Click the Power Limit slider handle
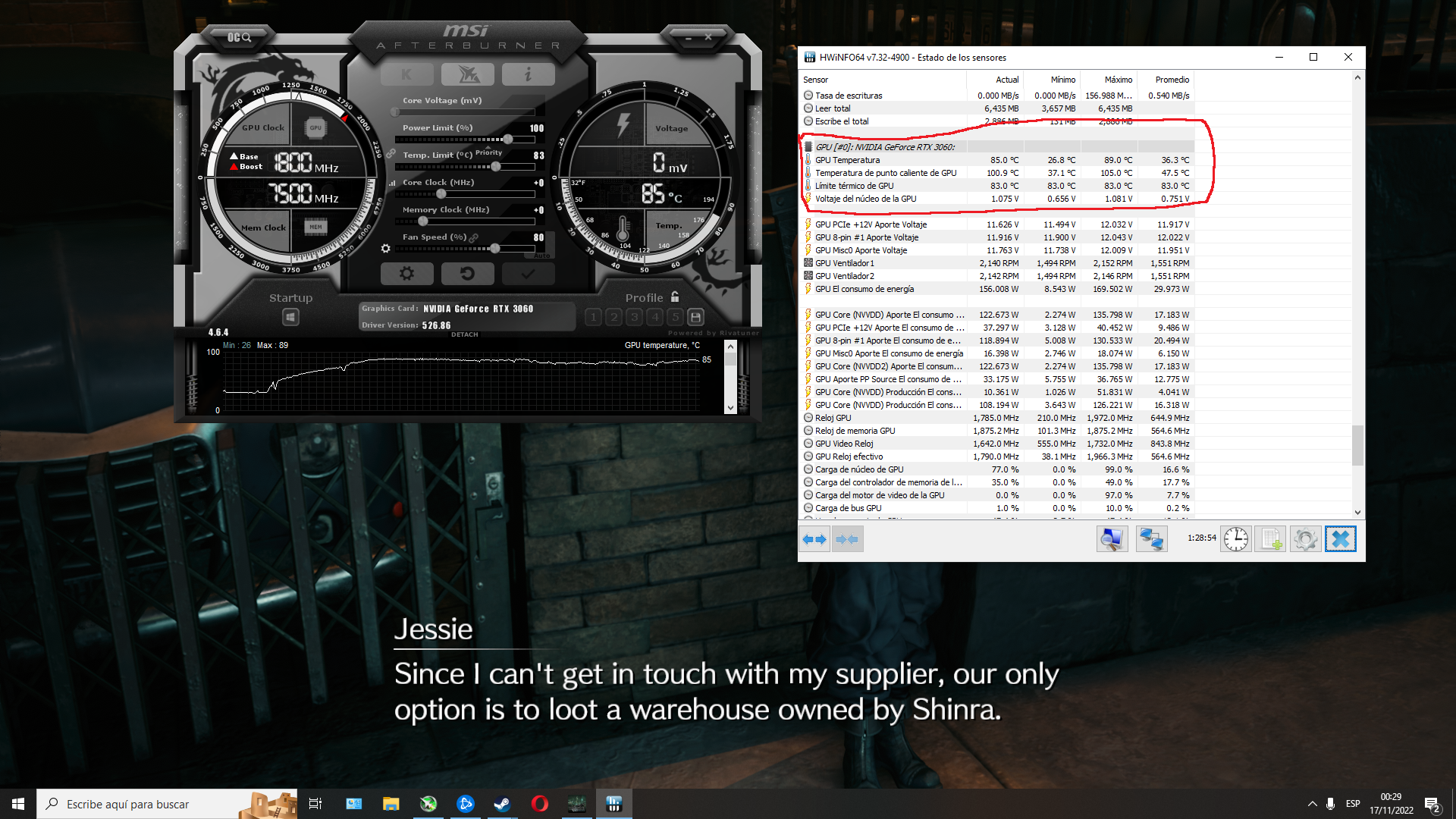This screenshot has width=1456, height=819. 508,140
